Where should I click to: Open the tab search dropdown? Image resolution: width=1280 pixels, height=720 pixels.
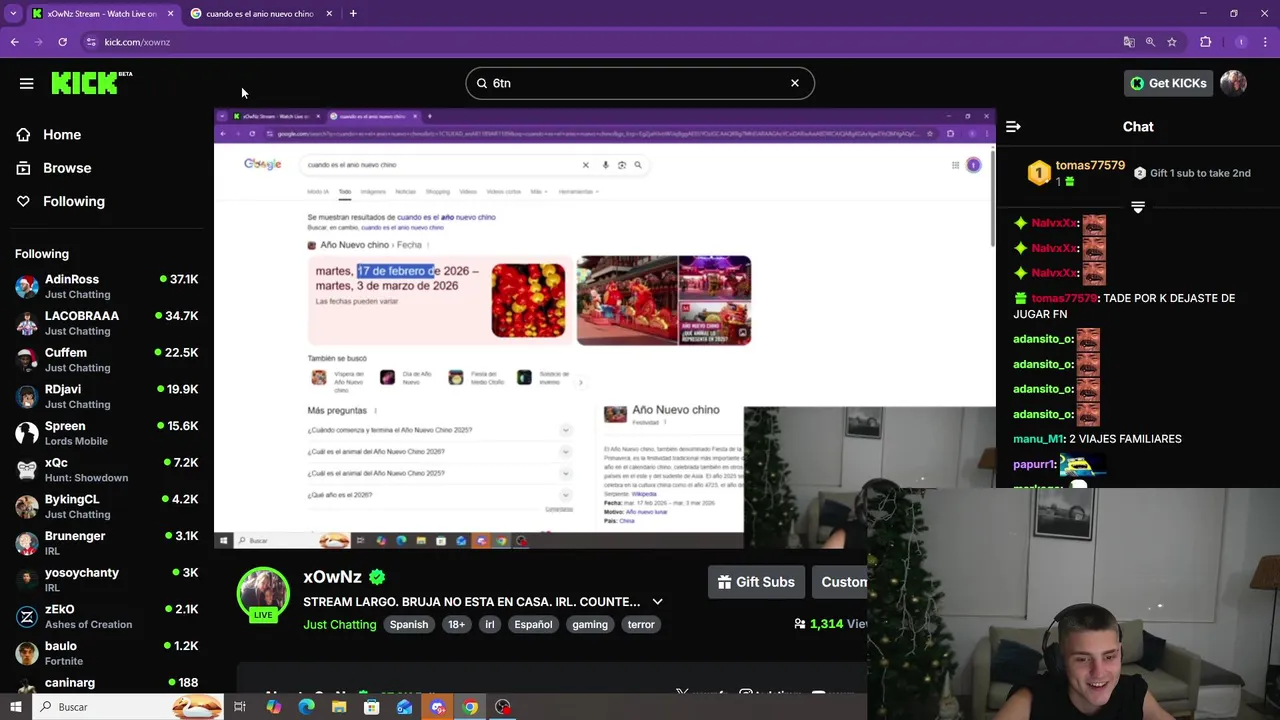13,14
